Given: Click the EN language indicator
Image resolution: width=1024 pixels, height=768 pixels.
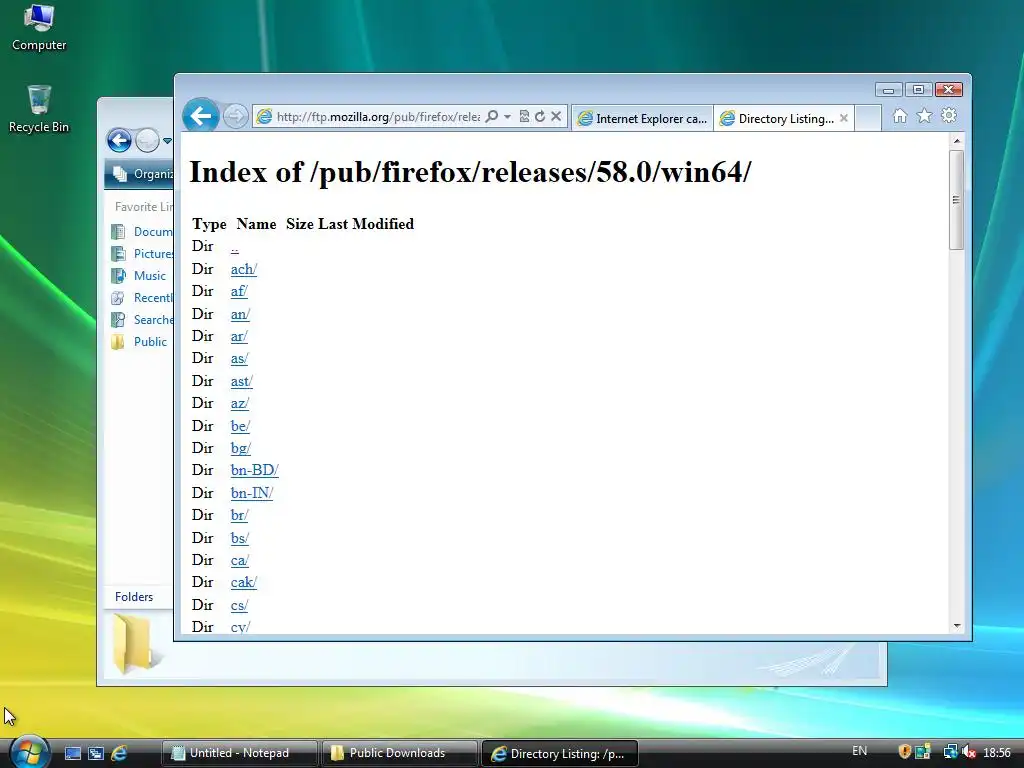Looking at the screenshot, I should [859, 751].
